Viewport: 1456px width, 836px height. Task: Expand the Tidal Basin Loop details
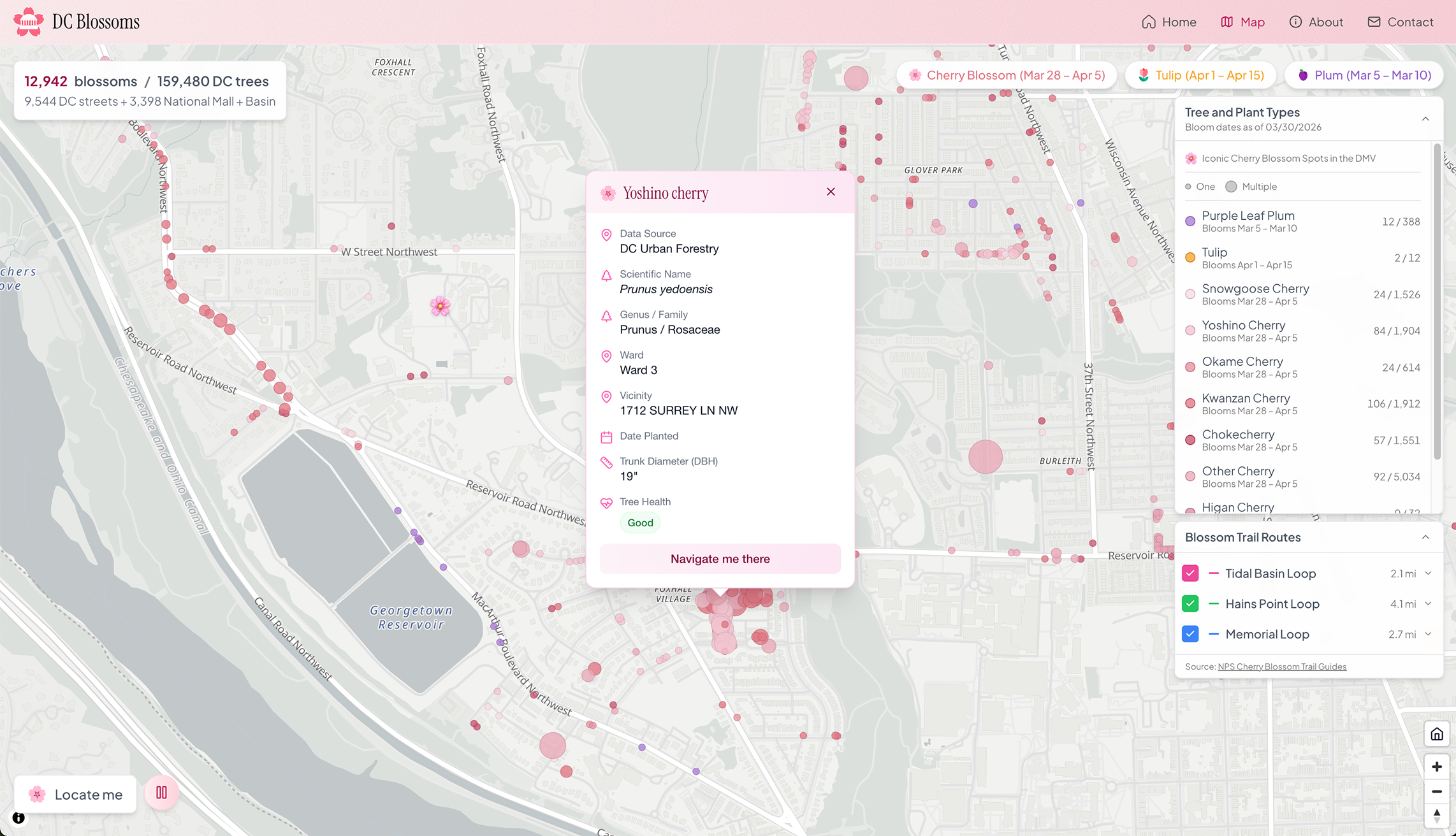[1428, 573]
